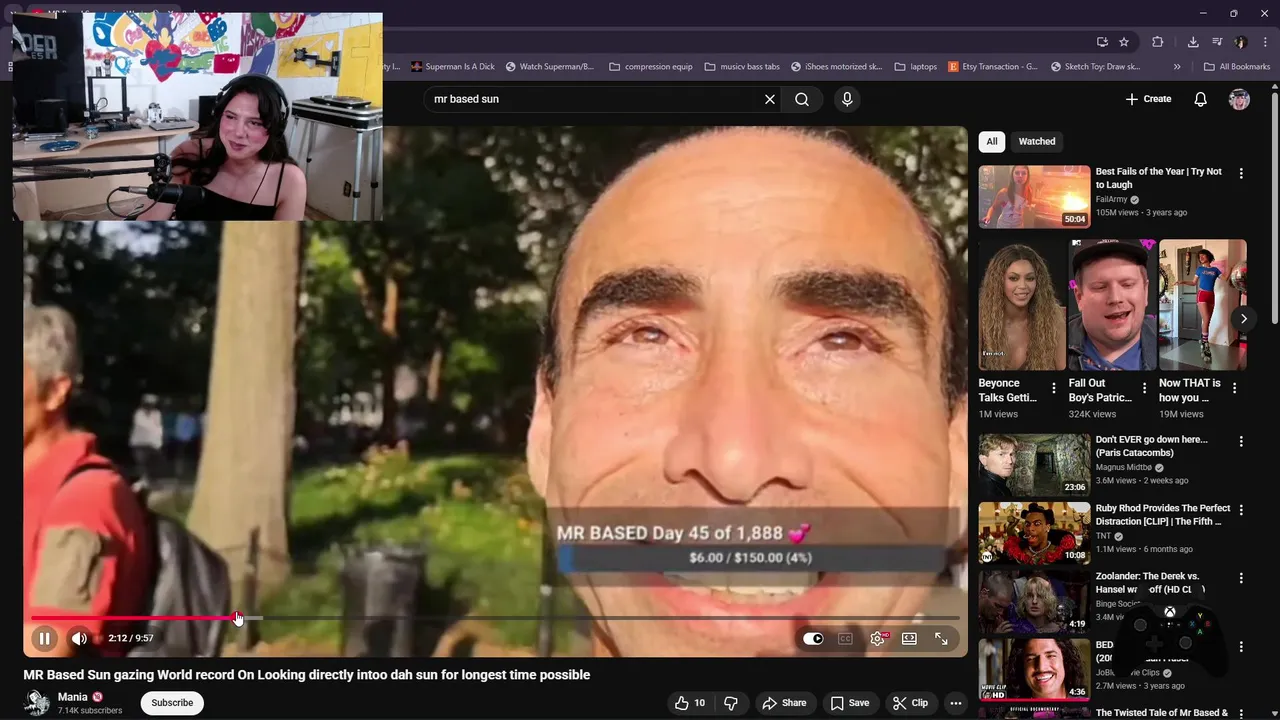Screen dimensions: 1280x720
Task: Bookmark this tab with star icon
Action: tap(1124, 42)
